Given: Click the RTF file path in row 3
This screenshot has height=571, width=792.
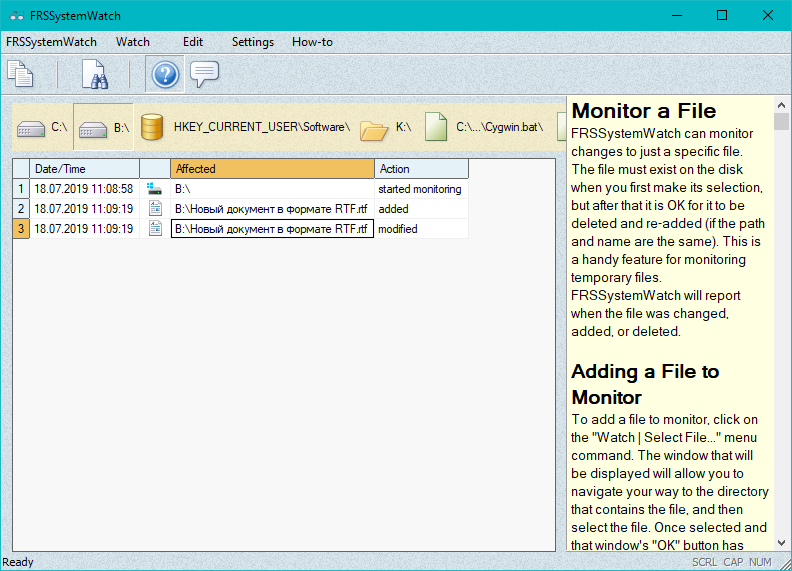Looking at the screenshot, I should pyautogui.click(x=272, y=229).
